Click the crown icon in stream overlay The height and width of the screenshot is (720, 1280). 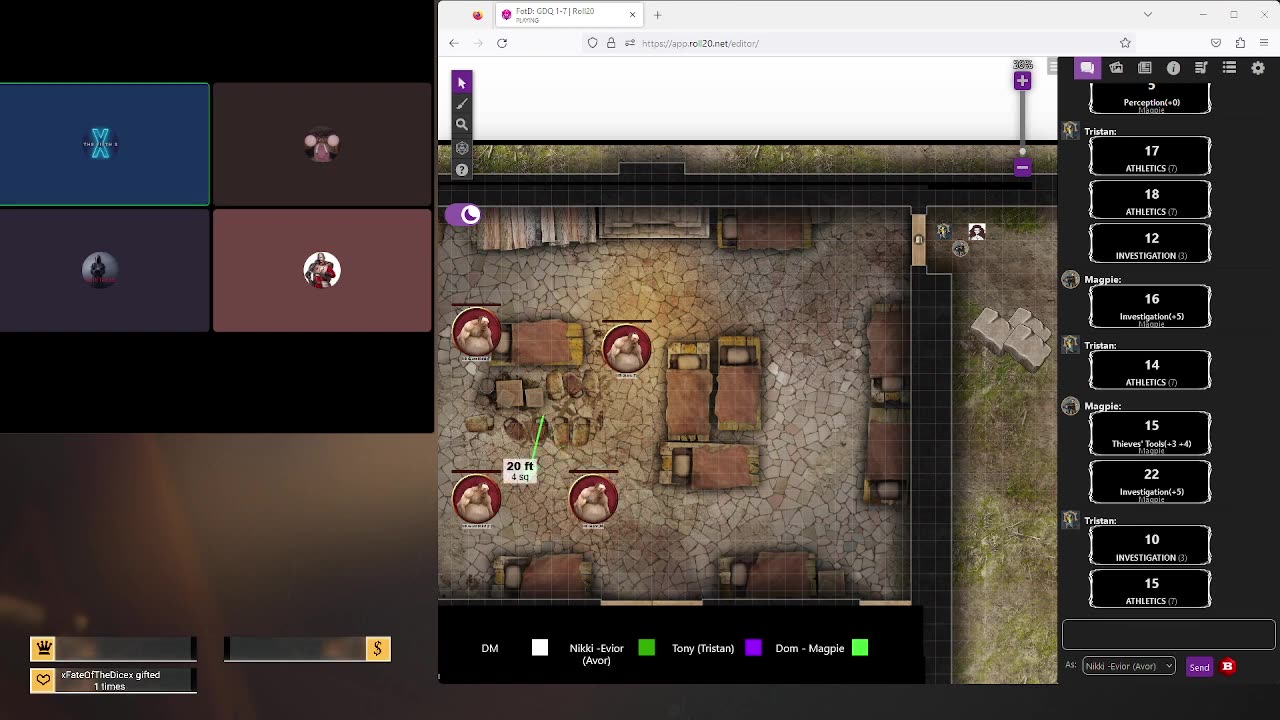pos(43,649)
